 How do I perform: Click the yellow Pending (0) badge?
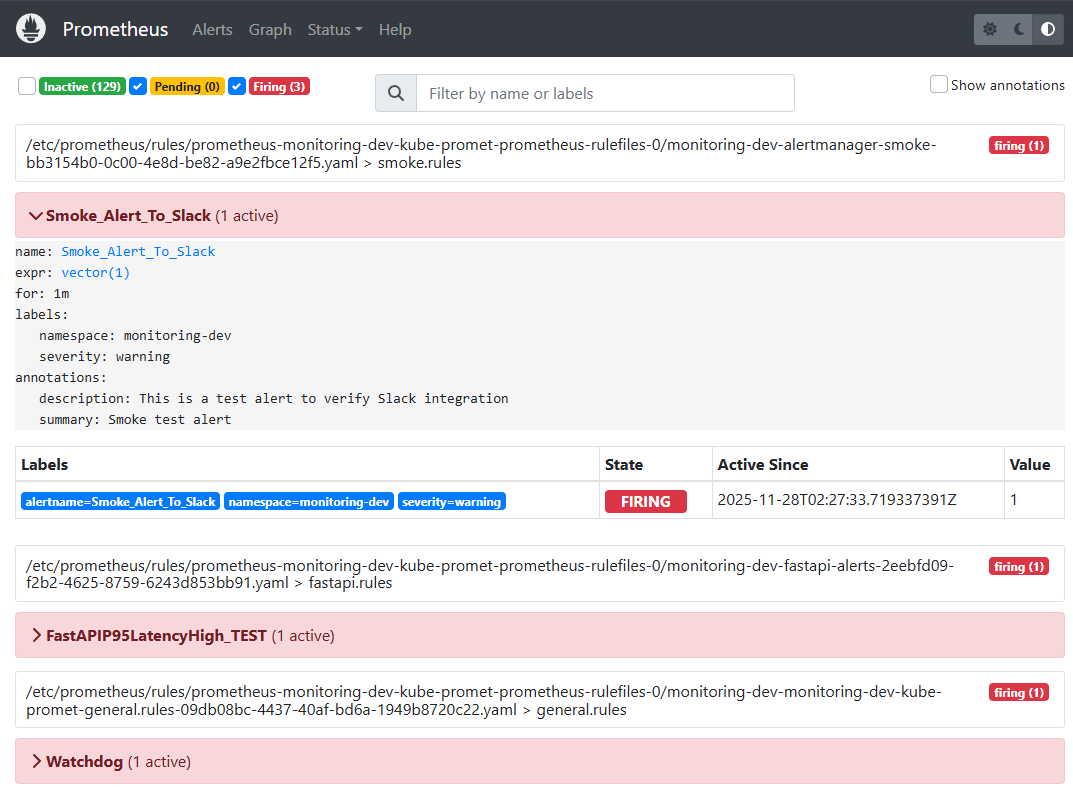[187, 86]
